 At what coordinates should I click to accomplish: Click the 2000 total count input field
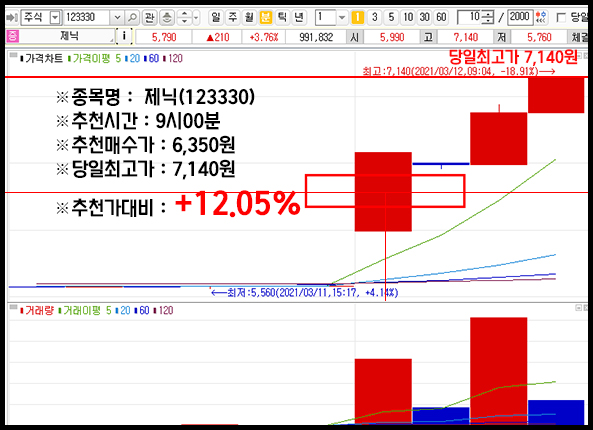[x=520, y=17]
